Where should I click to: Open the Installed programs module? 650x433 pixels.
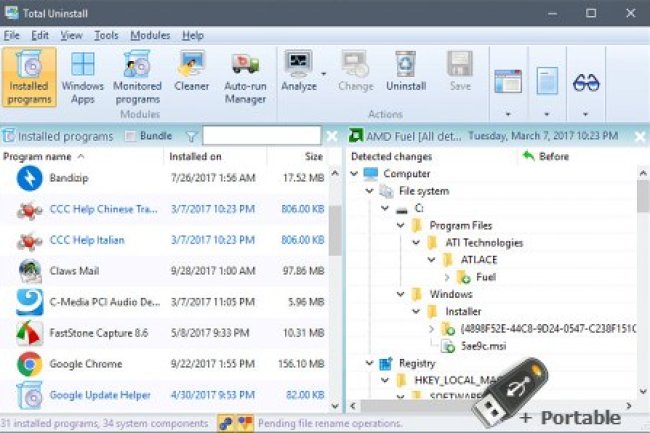tap(27, 76)
